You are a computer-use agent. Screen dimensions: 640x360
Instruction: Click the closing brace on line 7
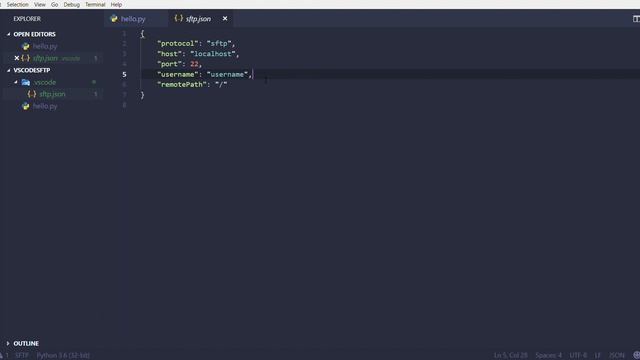pos(142,95)
